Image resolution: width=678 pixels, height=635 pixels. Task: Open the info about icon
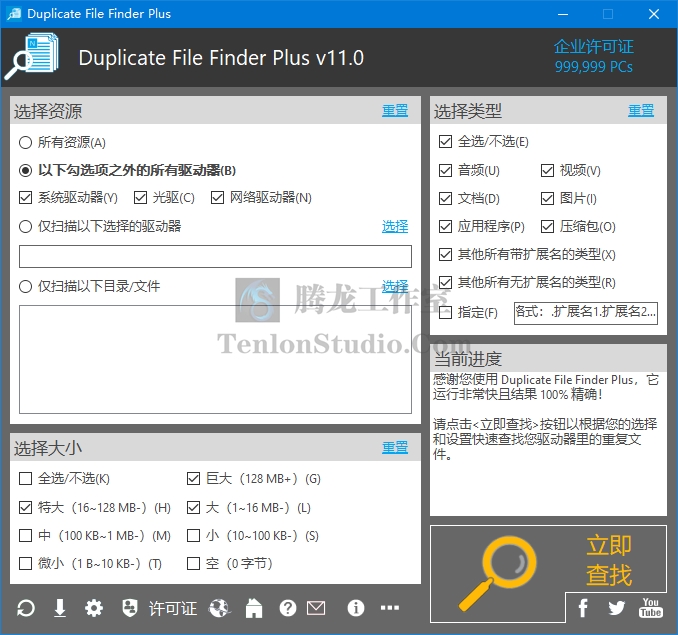click(x=356, y=608)
